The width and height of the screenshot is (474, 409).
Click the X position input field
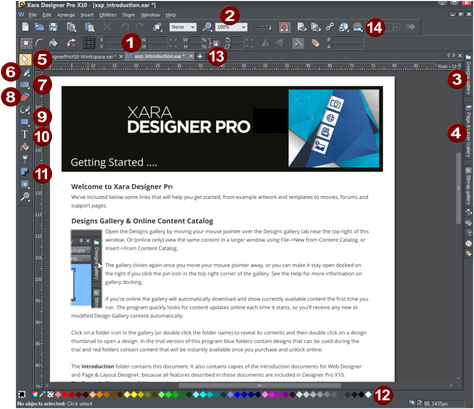114,40
